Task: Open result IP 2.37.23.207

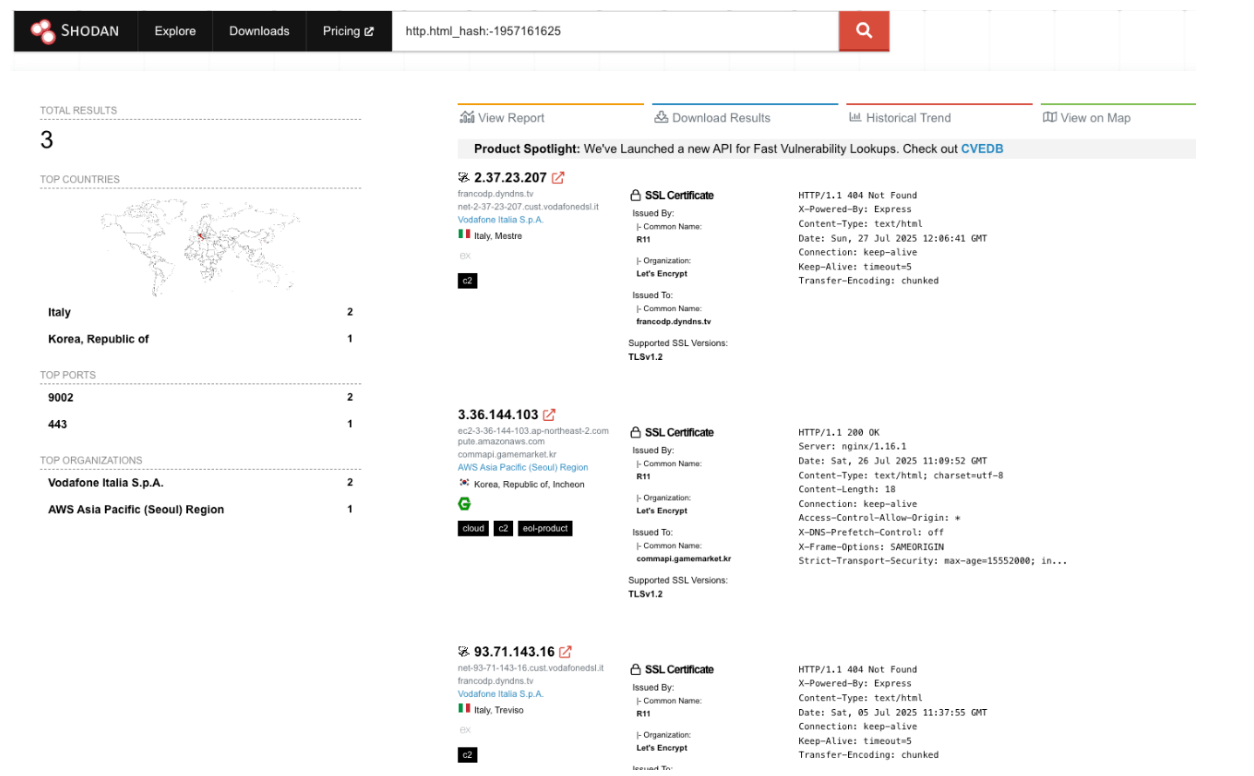Action: click(510, 178)
